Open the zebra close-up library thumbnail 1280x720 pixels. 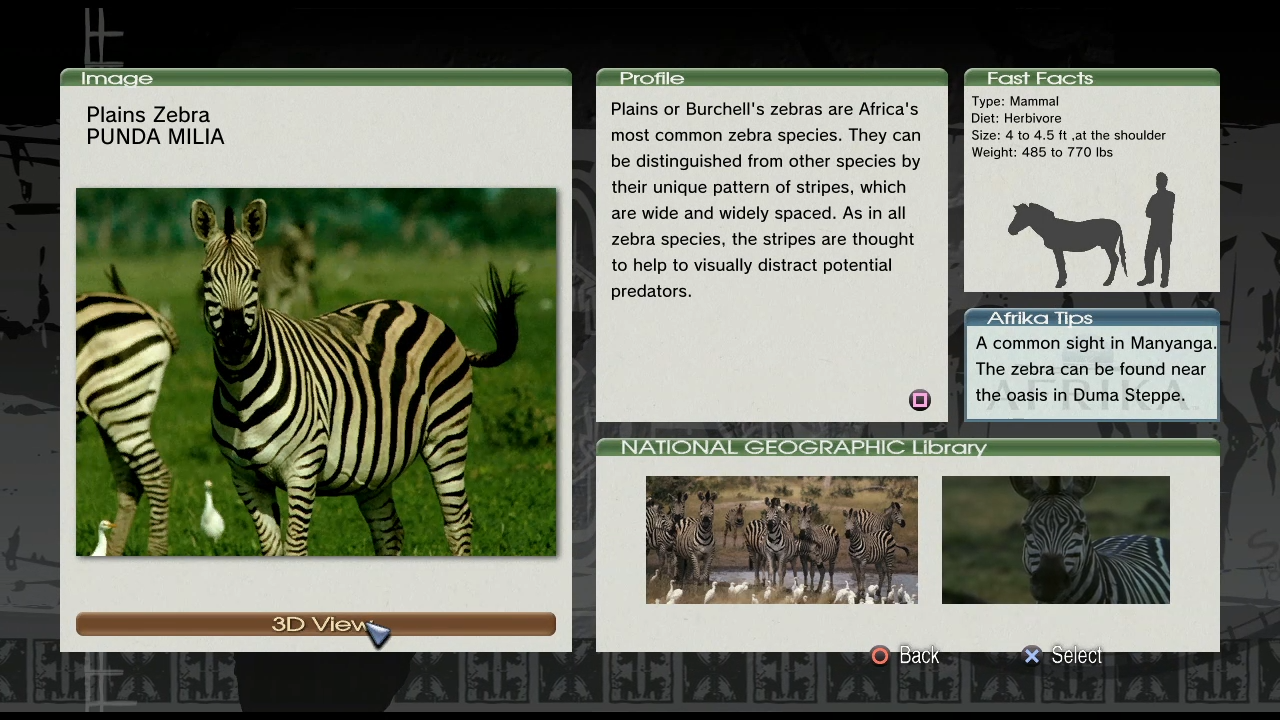1056,540
